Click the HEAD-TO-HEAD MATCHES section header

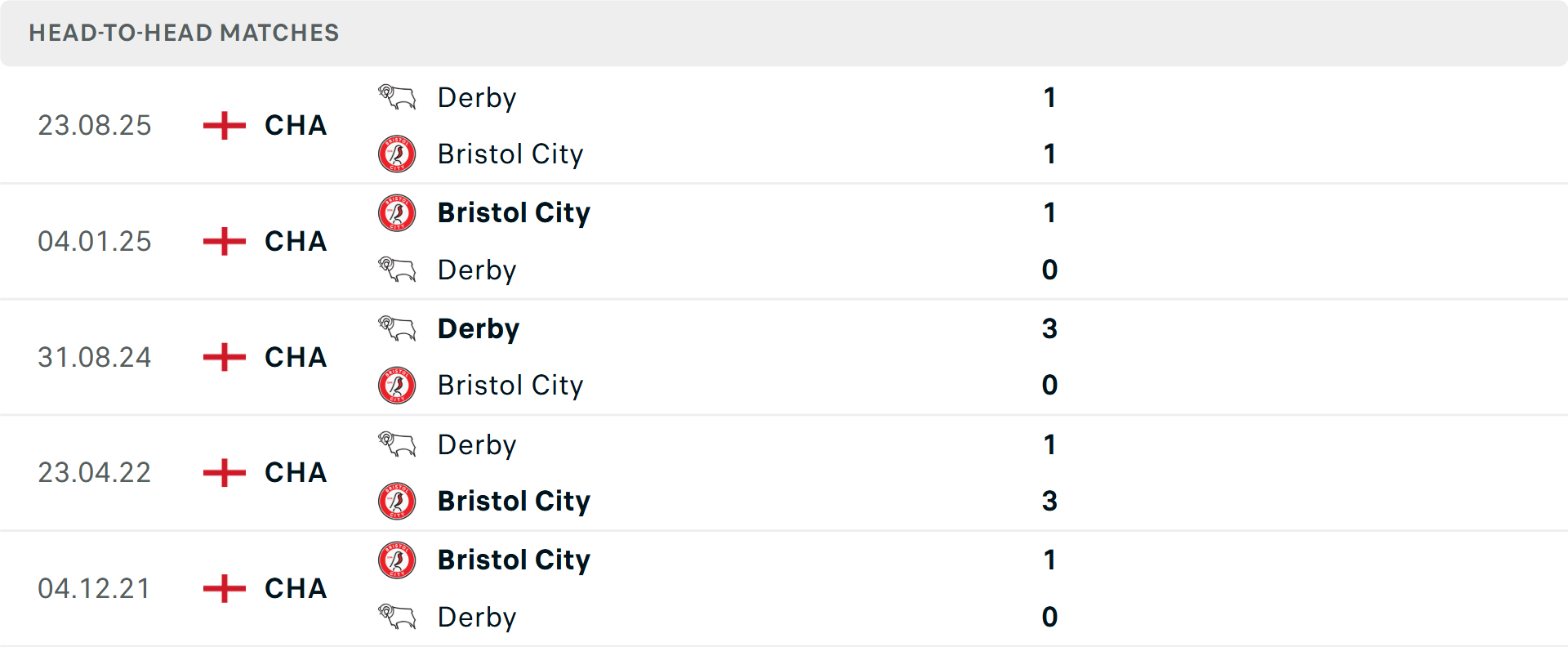pyautogui.click(x=183, y=33)
